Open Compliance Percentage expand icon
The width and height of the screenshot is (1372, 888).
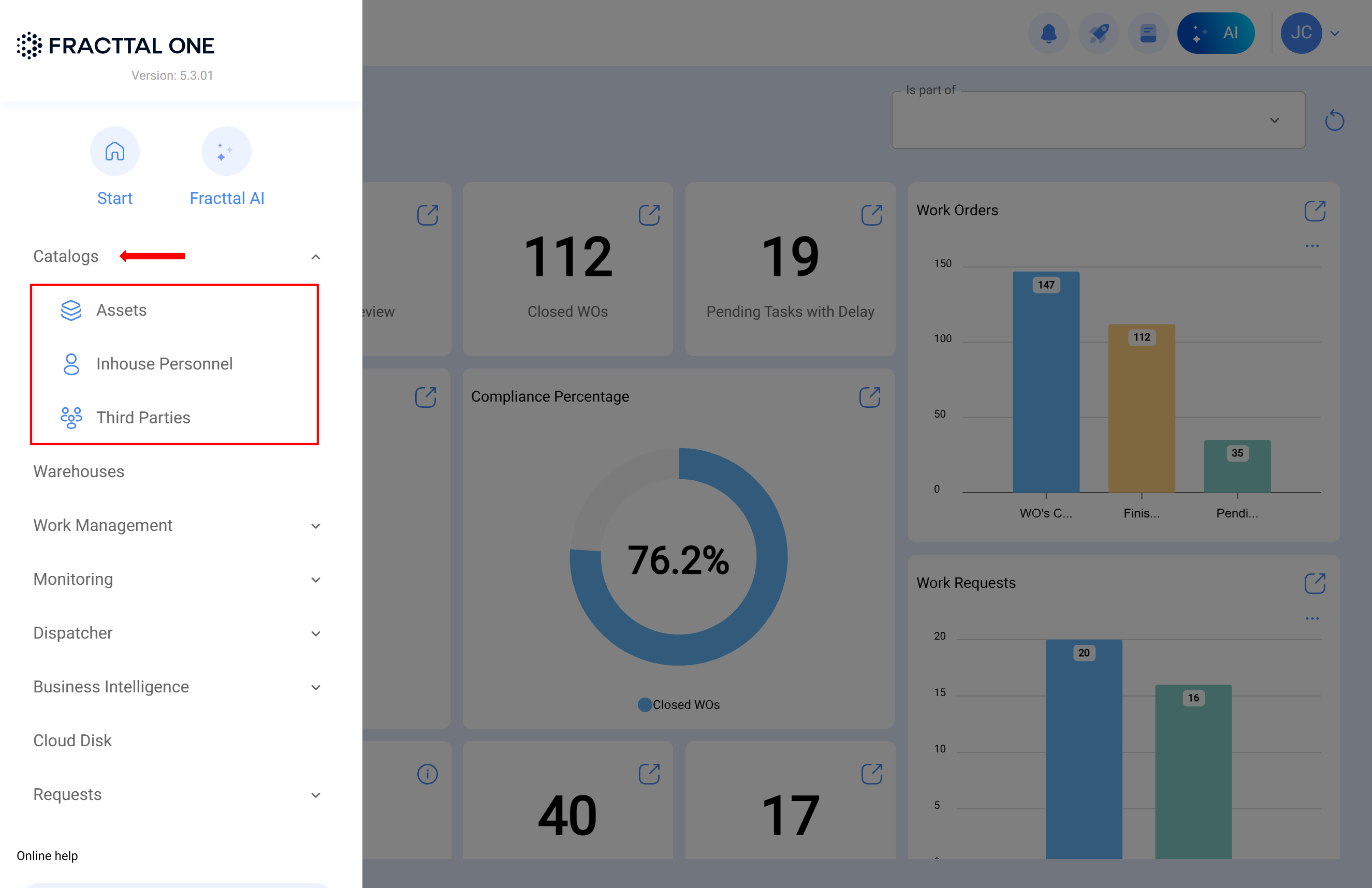(869, 397)
